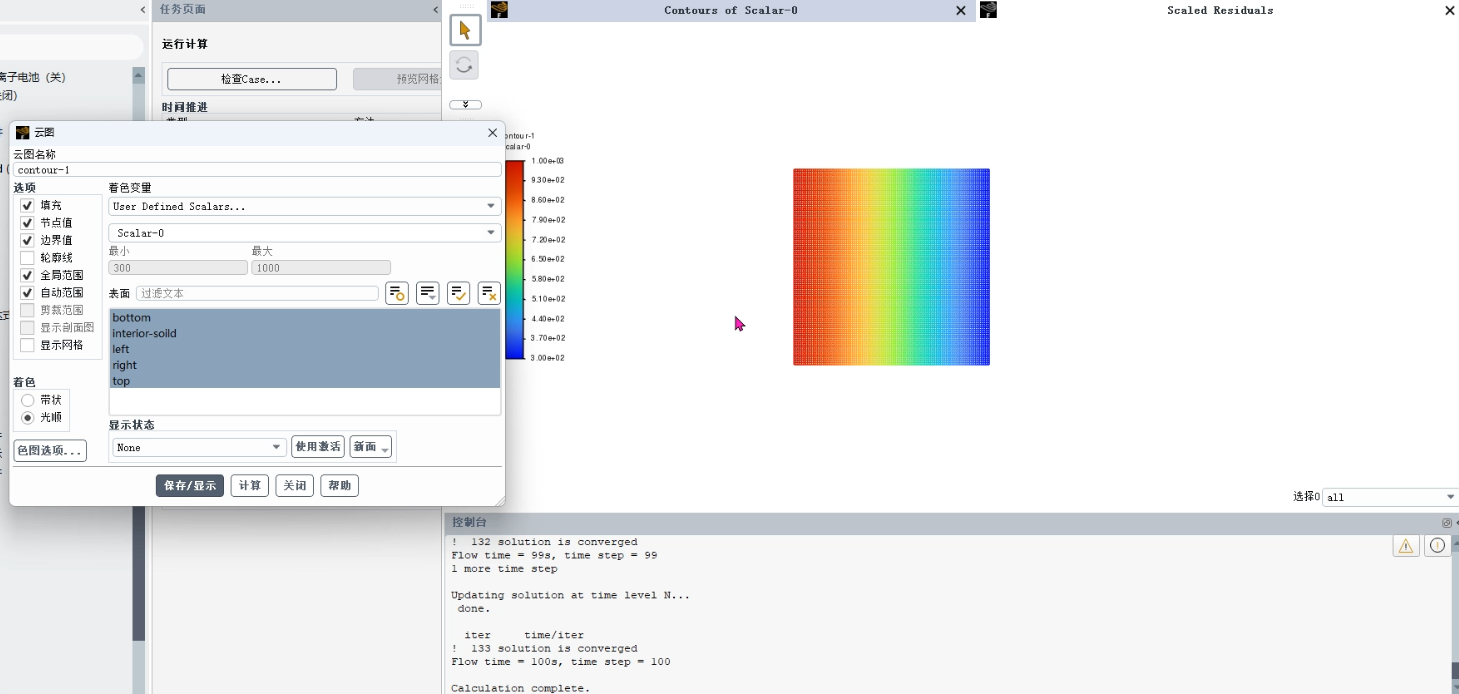Open the 新面 new surface dropdown
The height and width of the screenshot is (694, 1459).
(370, 447)
